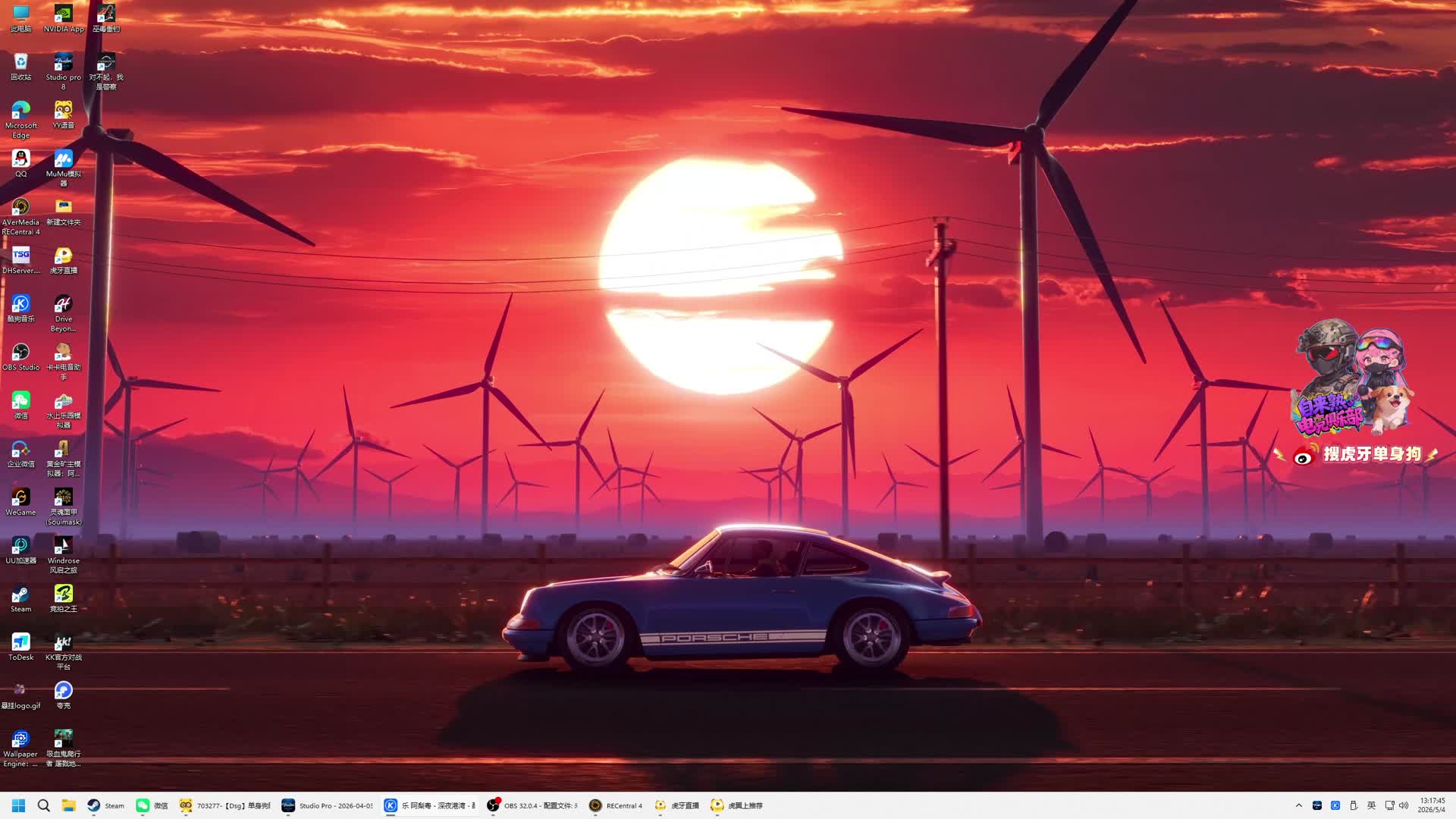Select the Windrose 风启之旅 desktop shortcut
1456x819 pixels.
64,556
